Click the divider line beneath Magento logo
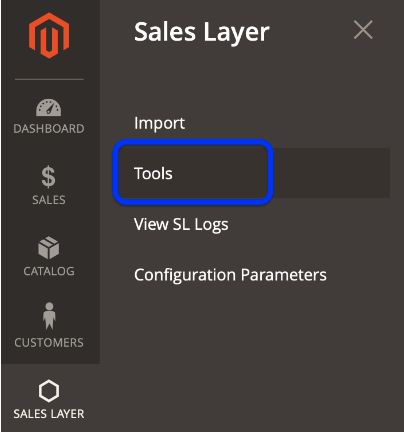 tap(49, 79)
